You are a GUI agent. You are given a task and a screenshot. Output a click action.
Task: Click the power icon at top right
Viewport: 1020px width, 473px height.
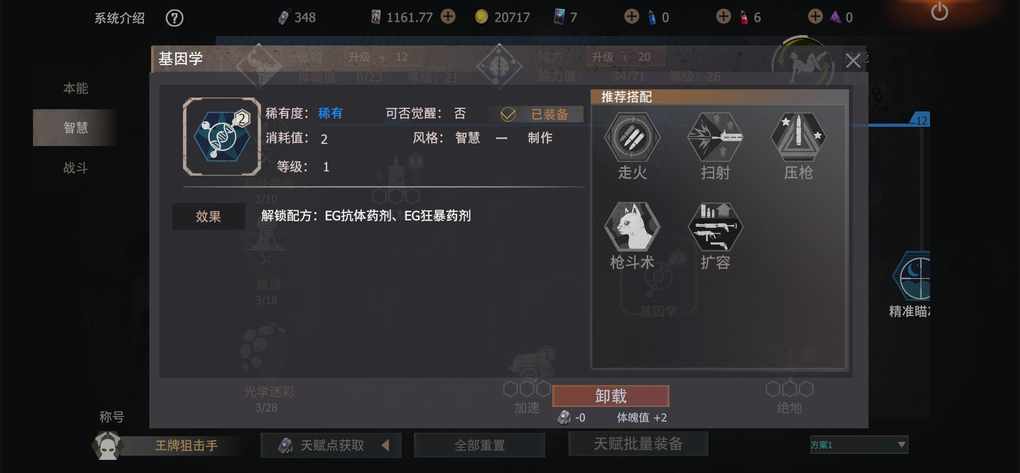point(939,12)
